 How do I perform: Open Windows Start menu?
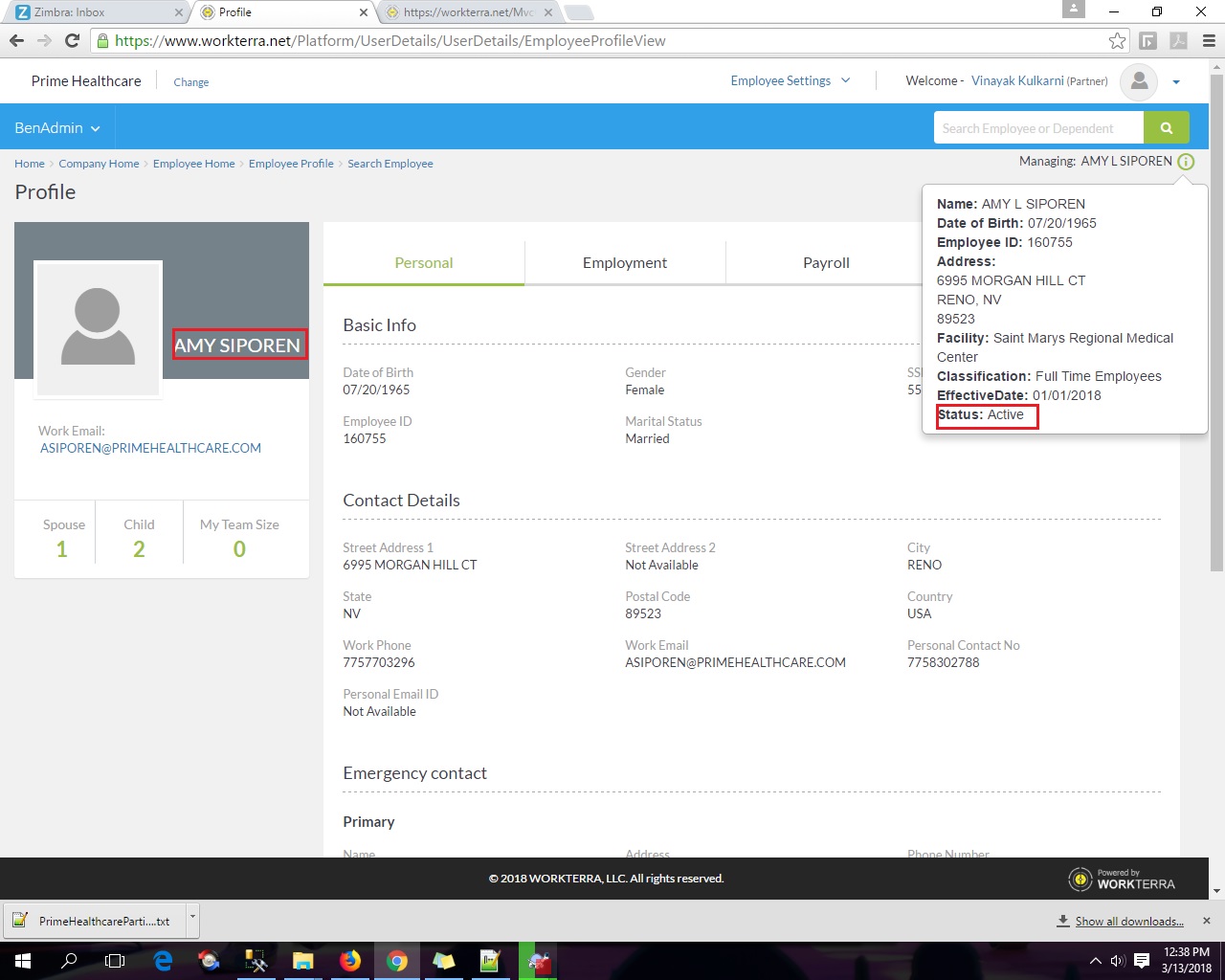click(x=23, y=961)
